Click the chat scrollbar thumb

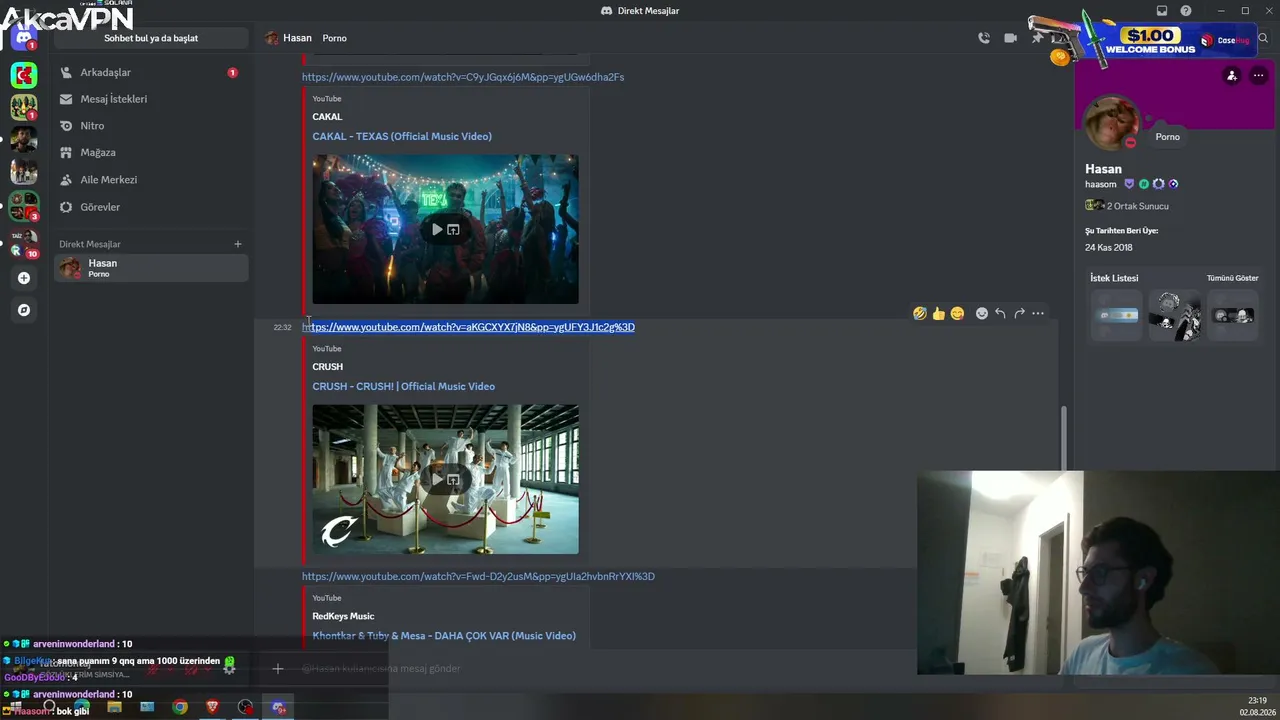[x=1064, y=436]
